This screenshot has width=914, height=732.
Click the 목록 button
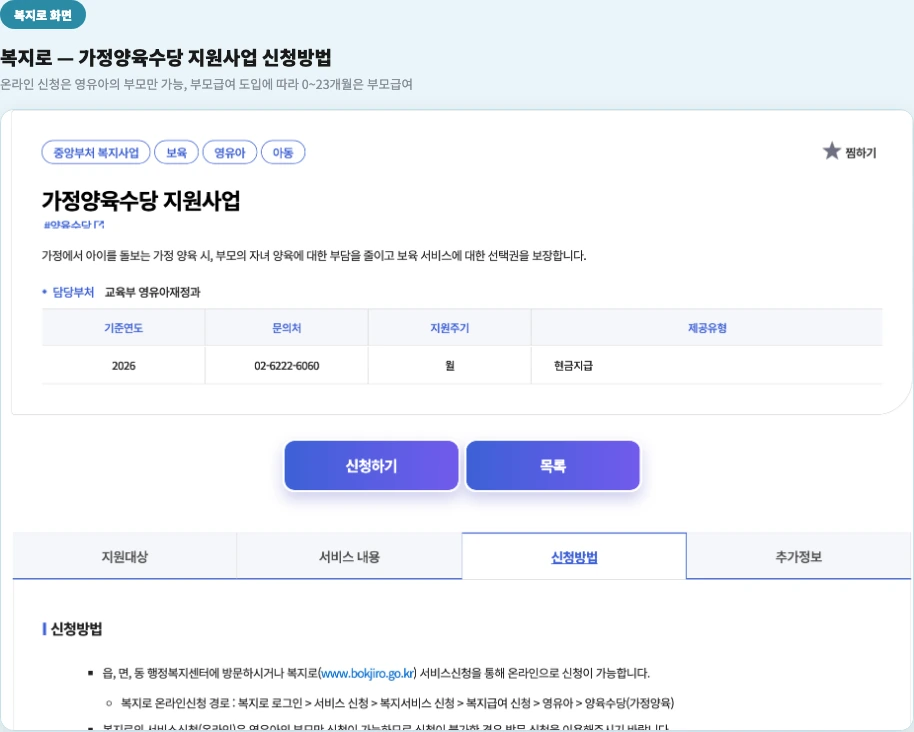pos(553,466)
